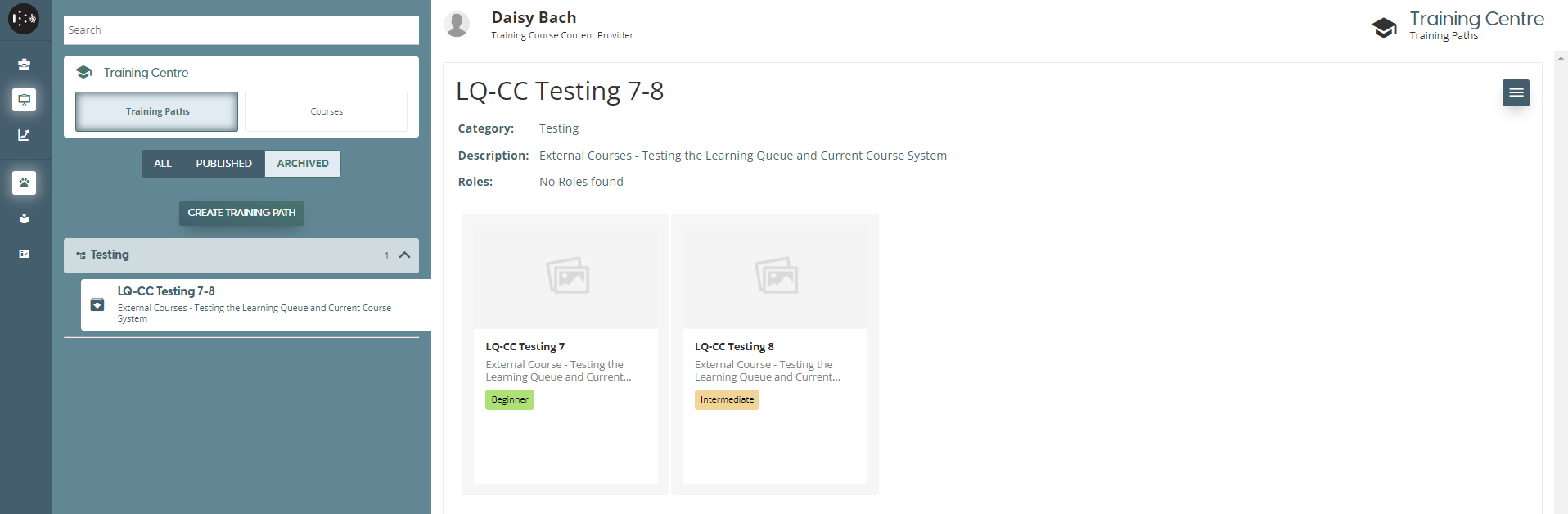Open the LQ-CC Testing 8 course card
1568x514 pixels.
coord(774,354)
